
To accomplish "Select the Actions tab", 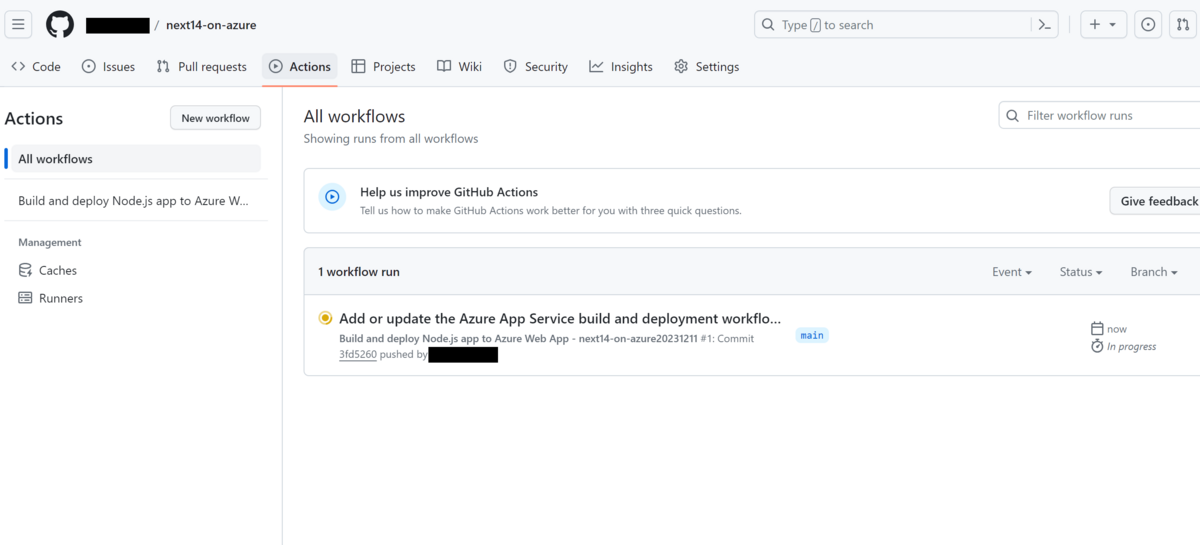I will [300, 67].
